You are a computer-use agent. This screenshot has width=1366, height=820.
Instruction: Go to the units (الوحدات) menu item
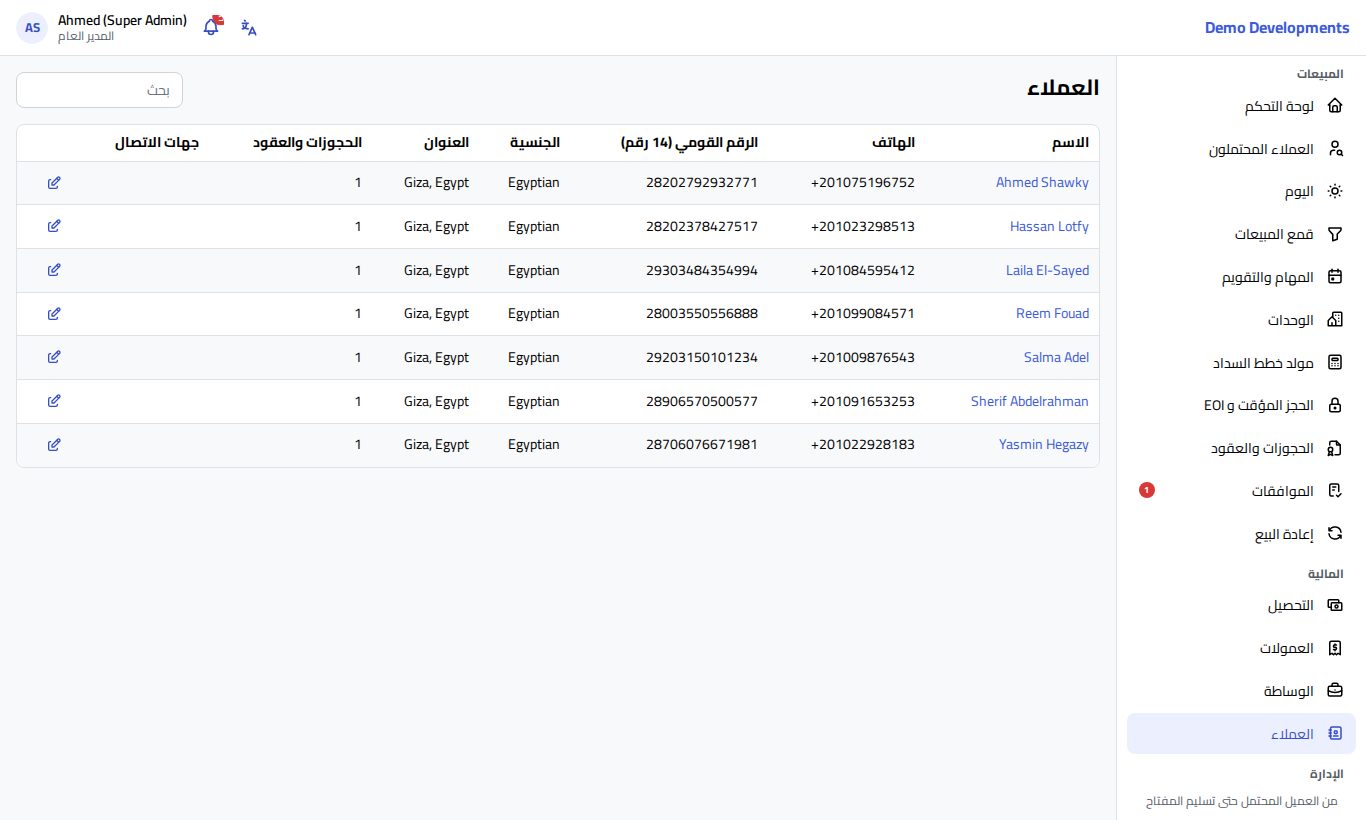1241,320
